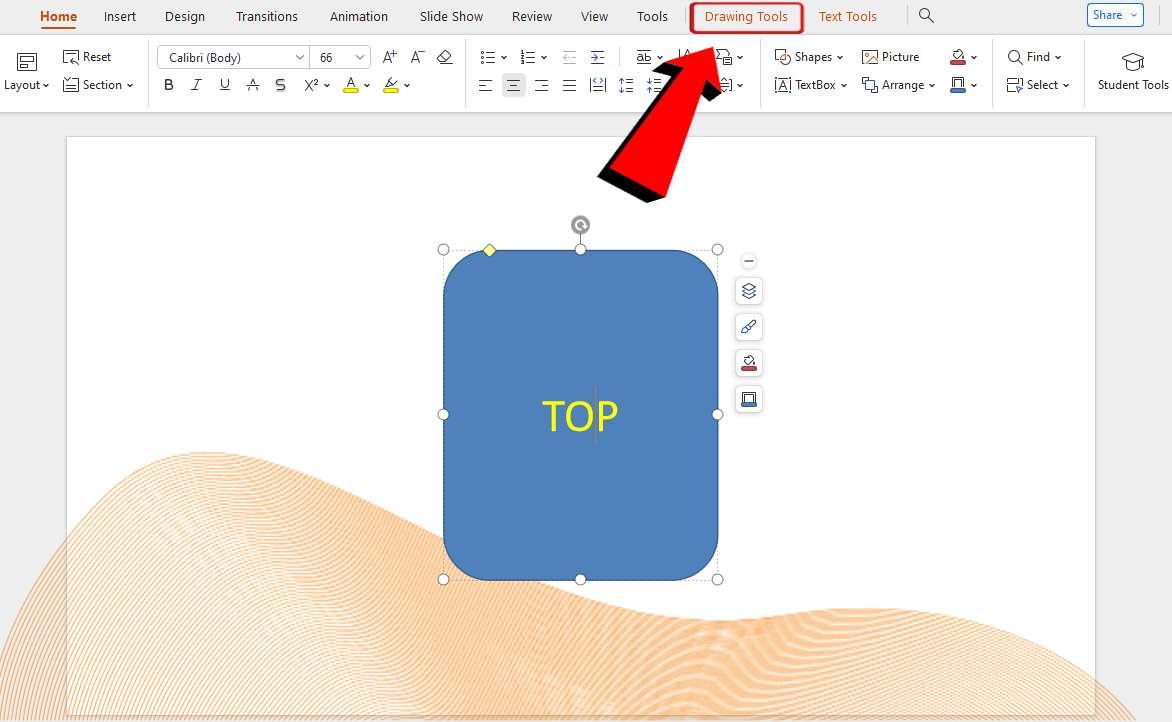Select the Superscript formatting icon
This screenshot has height=722, width=1172.
[x=310, y=85]
